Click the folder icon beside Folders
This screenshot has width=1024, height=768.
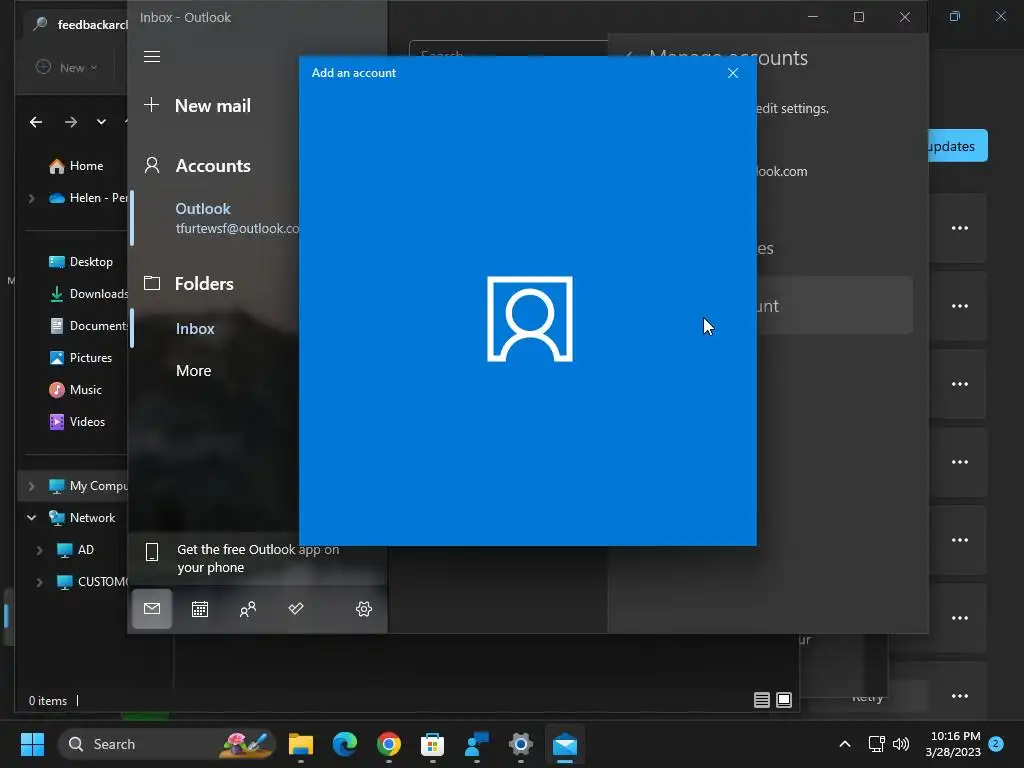click(x=152, y=283)
